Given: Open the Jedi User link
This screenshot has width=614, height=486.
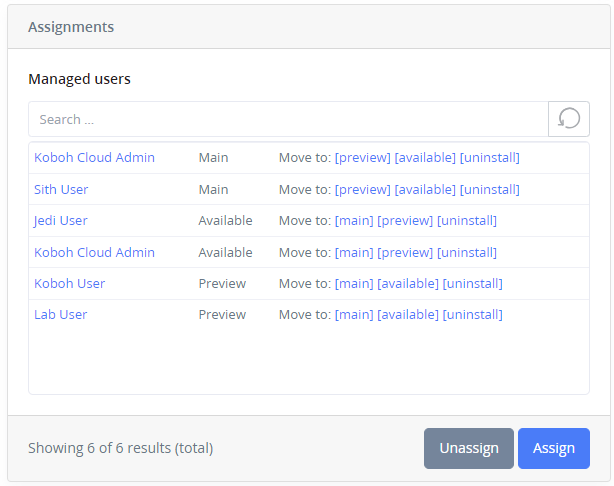Looking at the screenshot, I should coord(61,220).
